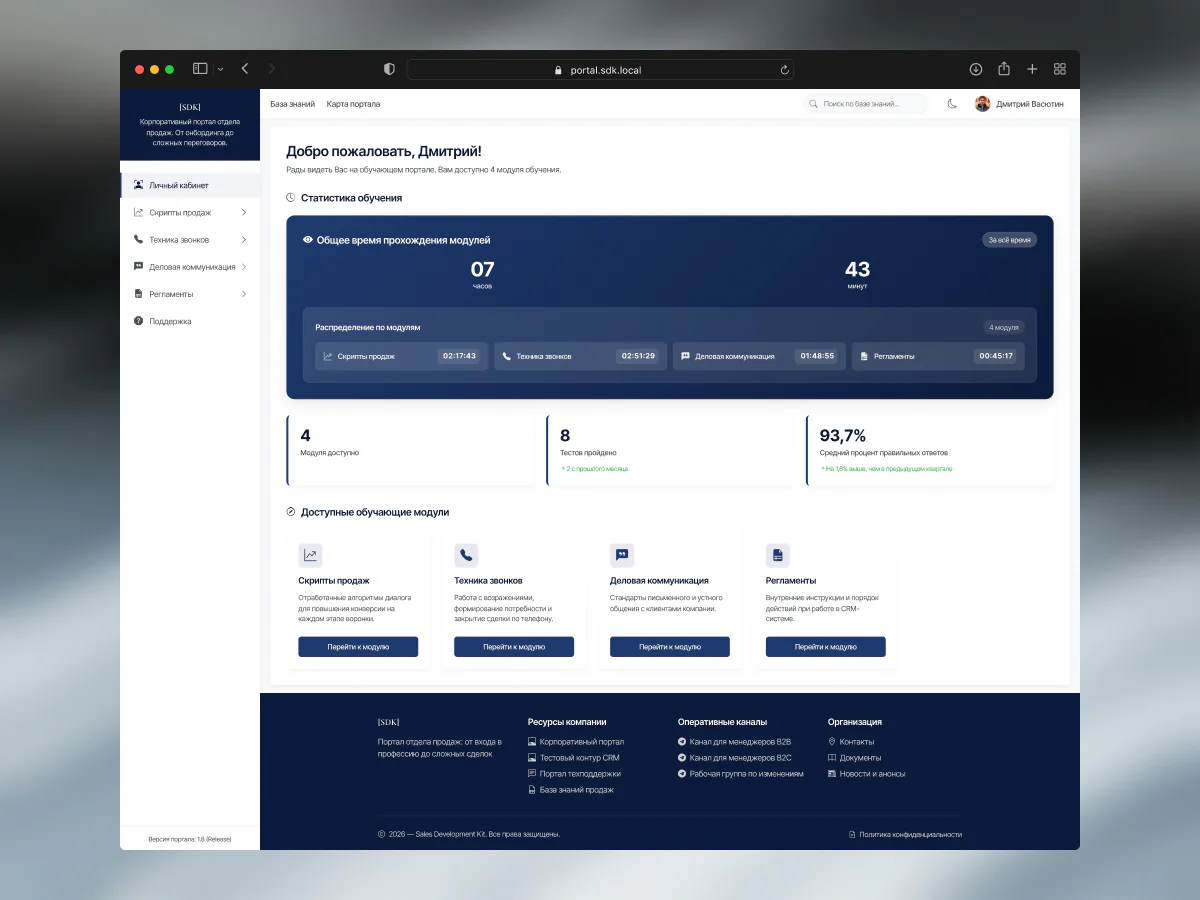The height and width of the screenshot is (900, 1200).
Task: Show the Safari tab overview grid
Action: 1060,69
